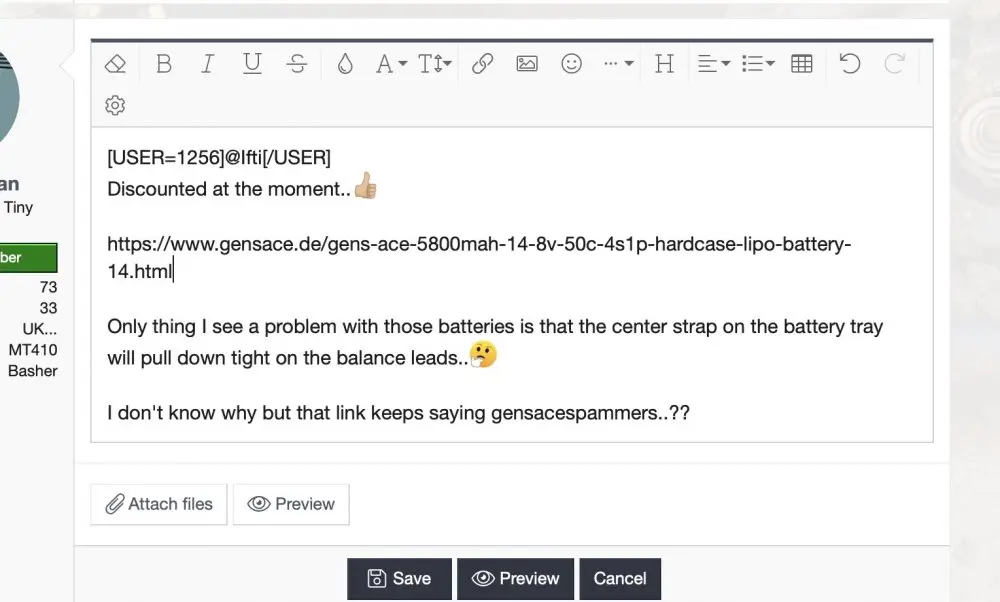The height and width of the screenshot is (602, 1000).
Task: Click the 'gensacespammers..??' sentence
Action: [399, 413]
